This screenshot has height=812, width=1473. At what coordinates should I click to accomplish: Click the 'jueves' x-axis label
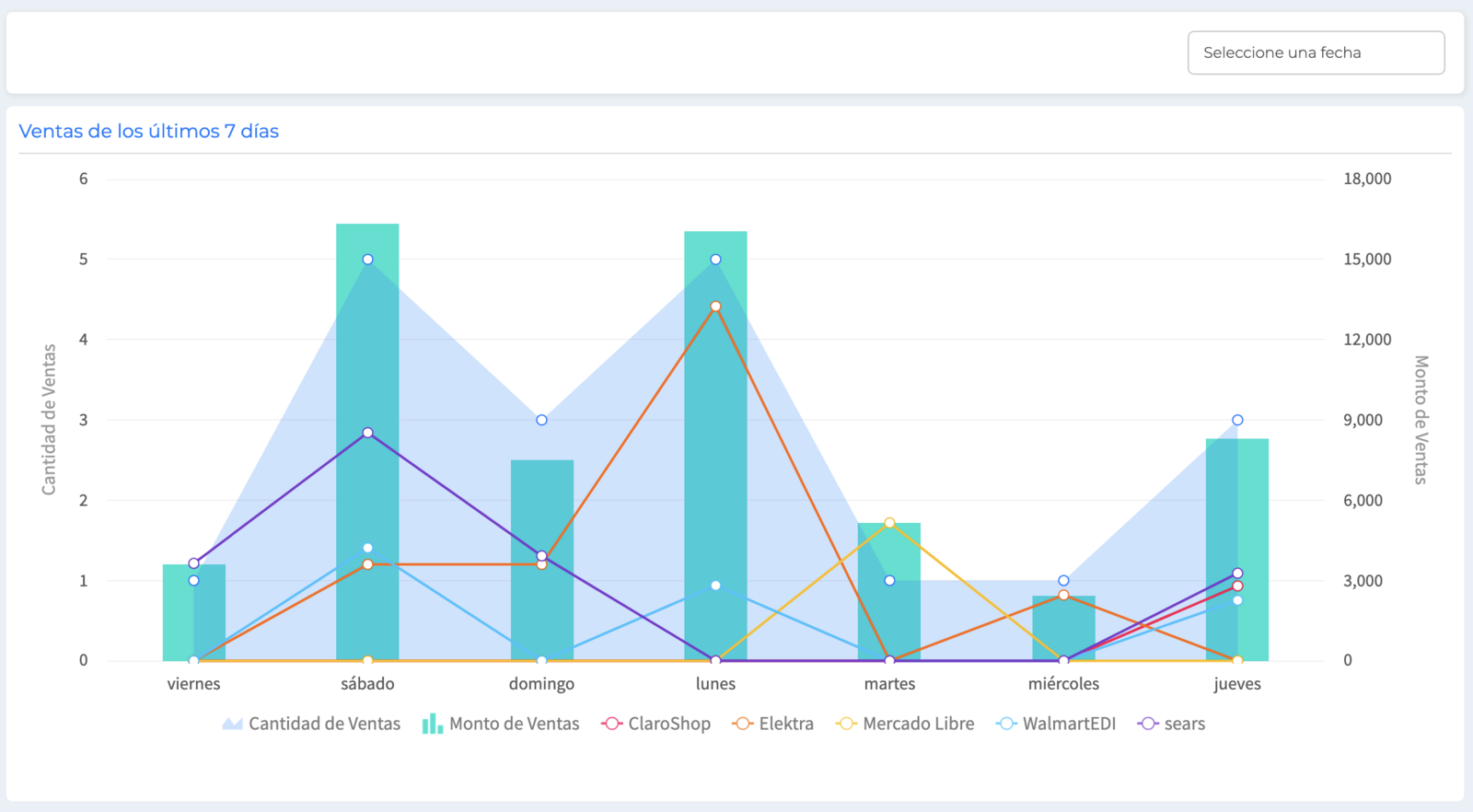pyautogui.click(x=1237, y=684)
